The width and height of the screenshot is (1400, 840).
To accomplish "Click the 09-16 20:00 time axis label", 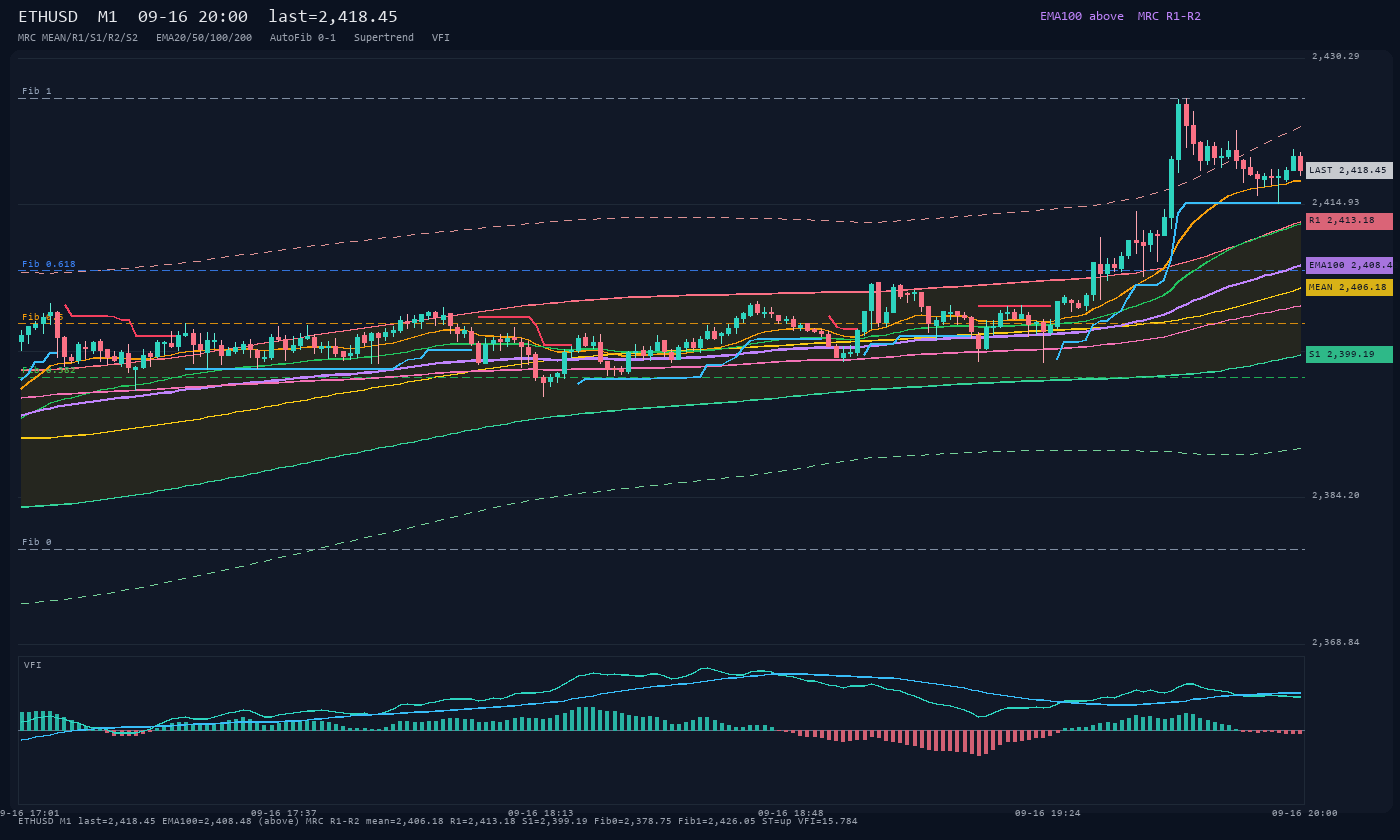I will pyautogui.click(x=1304, y=813).
